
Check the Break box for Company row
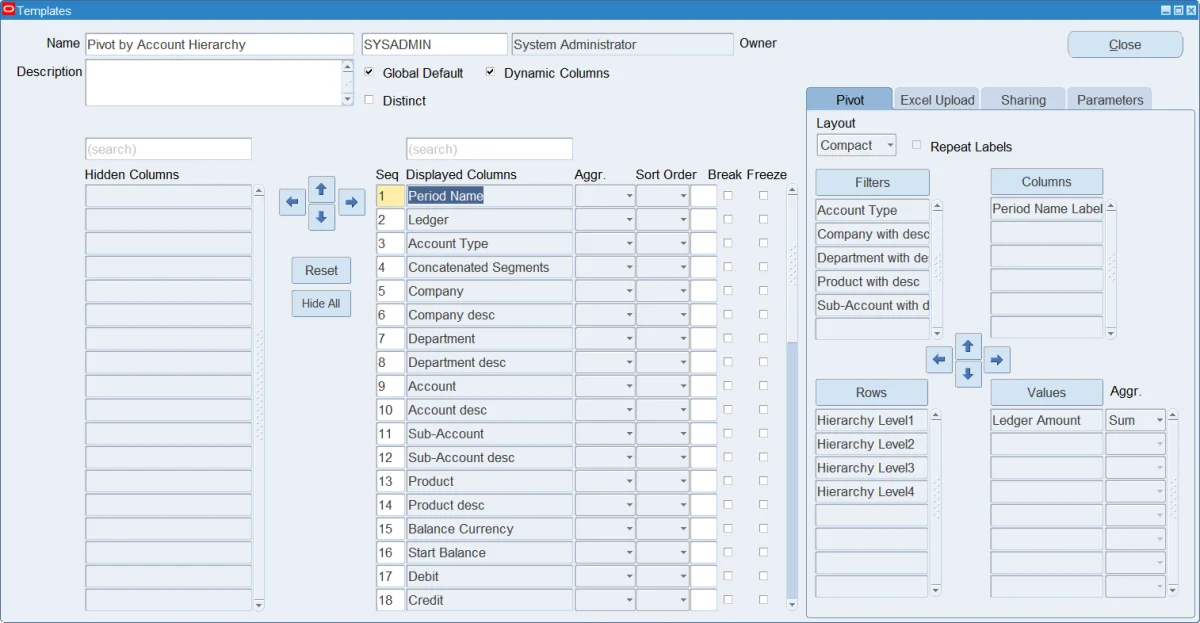(728, 291)
